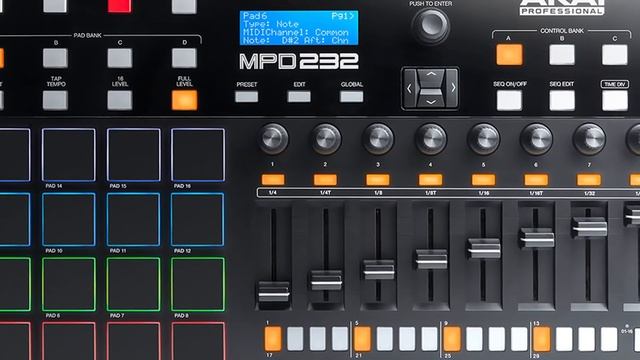Image resolution: width=640 pixels, height=360 pixels.
Task: Click rotary knob 4
Action: click(431, 139)
